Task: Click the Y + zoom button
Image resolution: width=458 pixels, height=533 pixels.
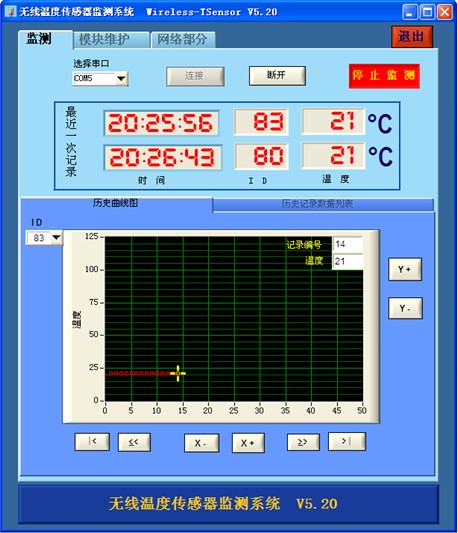Action: click(x=405, y=269)
